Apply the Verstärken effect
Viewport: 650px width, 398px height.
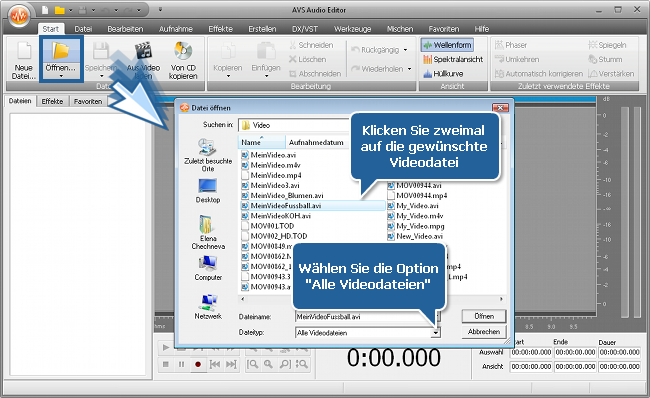click(611, 73)
